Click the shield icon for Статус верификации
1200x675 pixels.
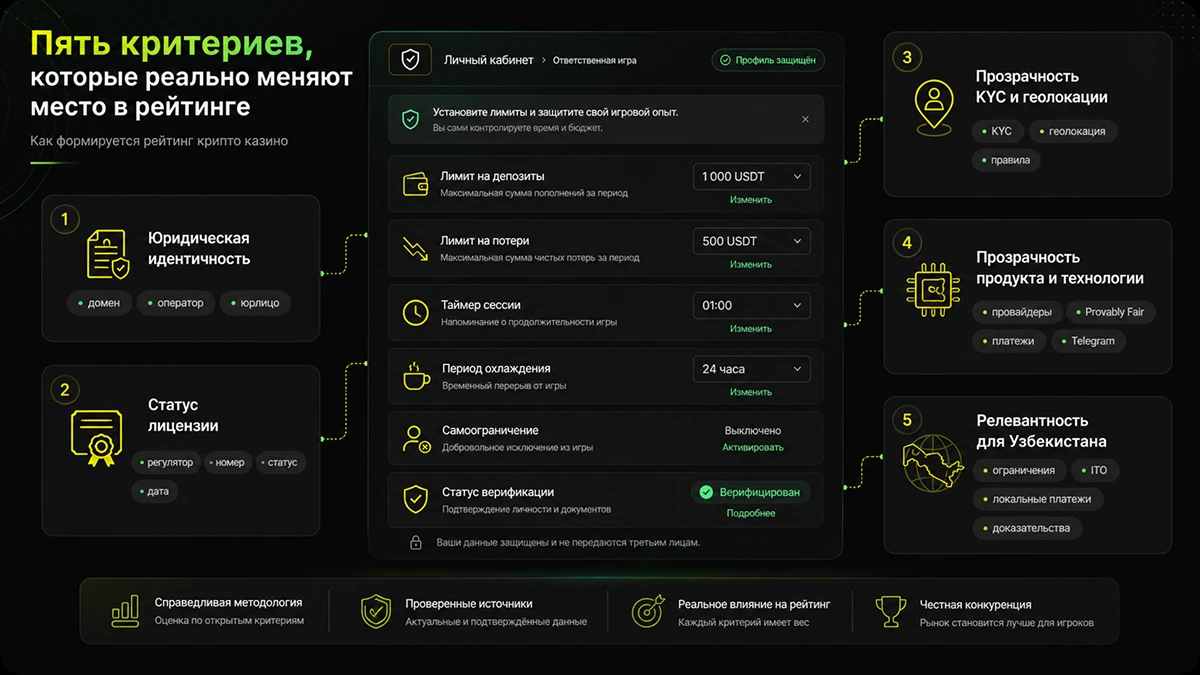click(416, 500)
